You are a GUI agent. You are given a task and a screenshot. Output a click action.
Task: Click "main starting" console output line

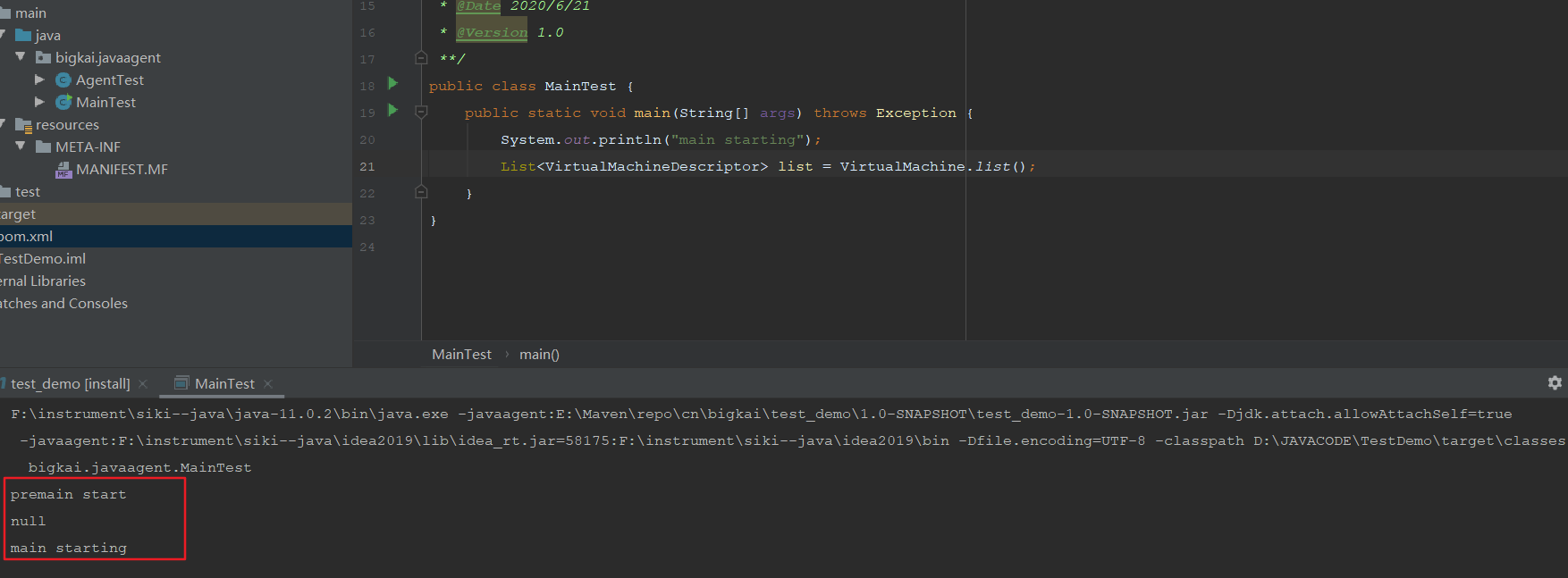pyautogui.click(x=69, y=549)
